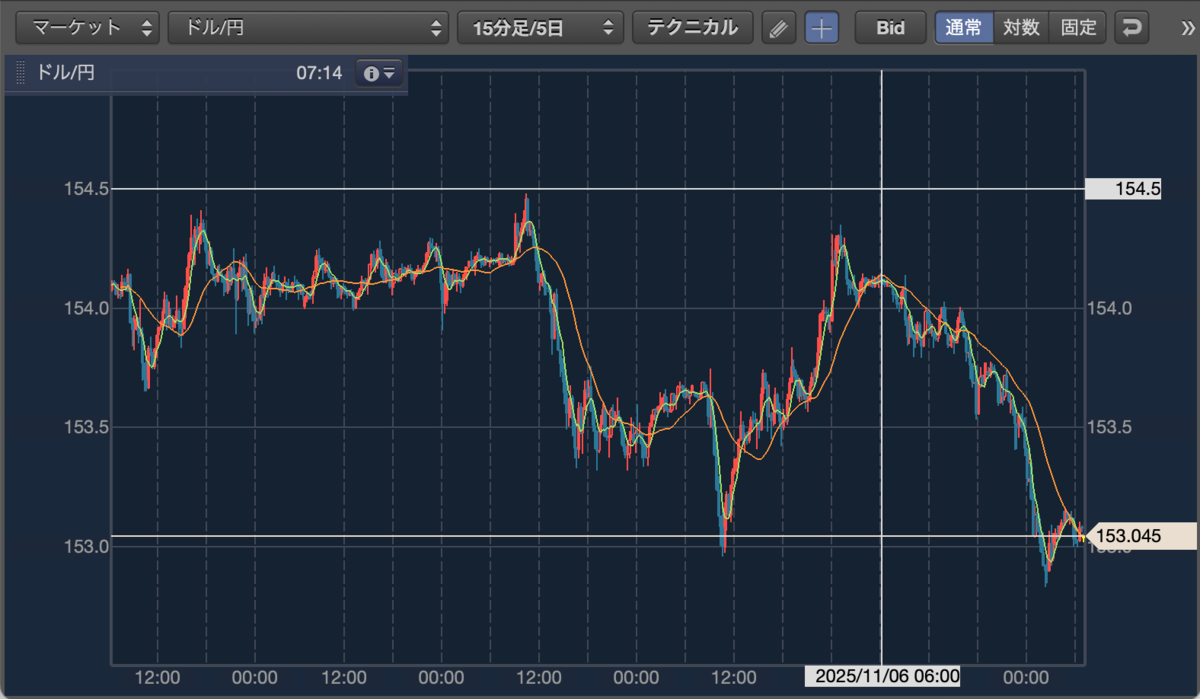Click the Bid button
The image size is (1200, 699).
click(x=890, y=28)
